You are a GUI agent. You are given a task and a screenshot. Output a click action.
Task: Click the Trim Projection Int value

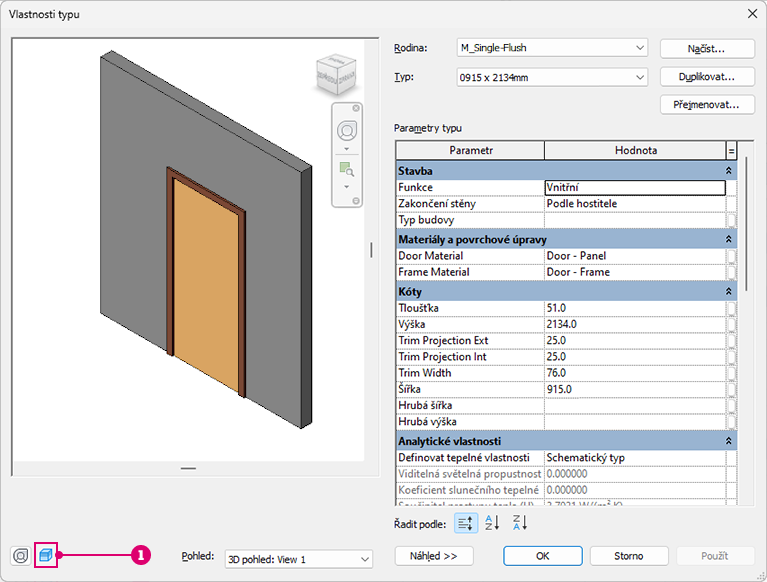click(x=635, y=357)
